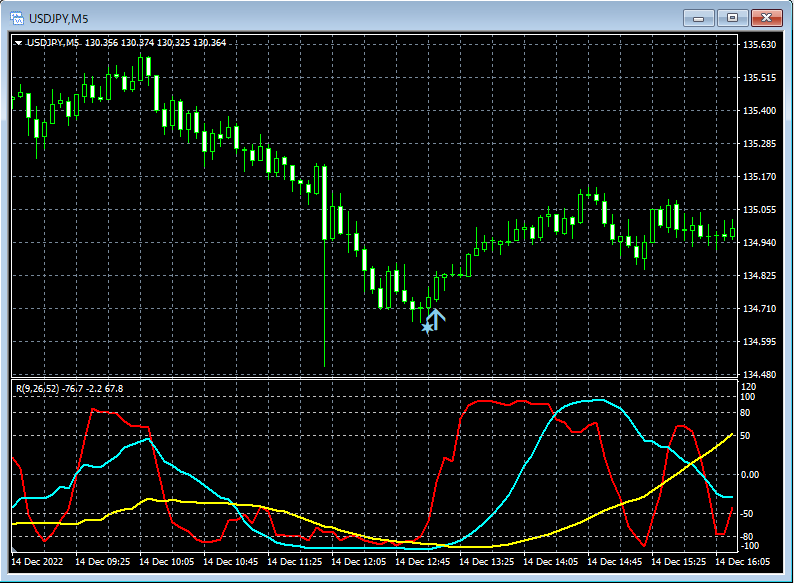Open the USDJPY,M5 chart dropdown triangle
795x583 pixels.
click(19, 42)
